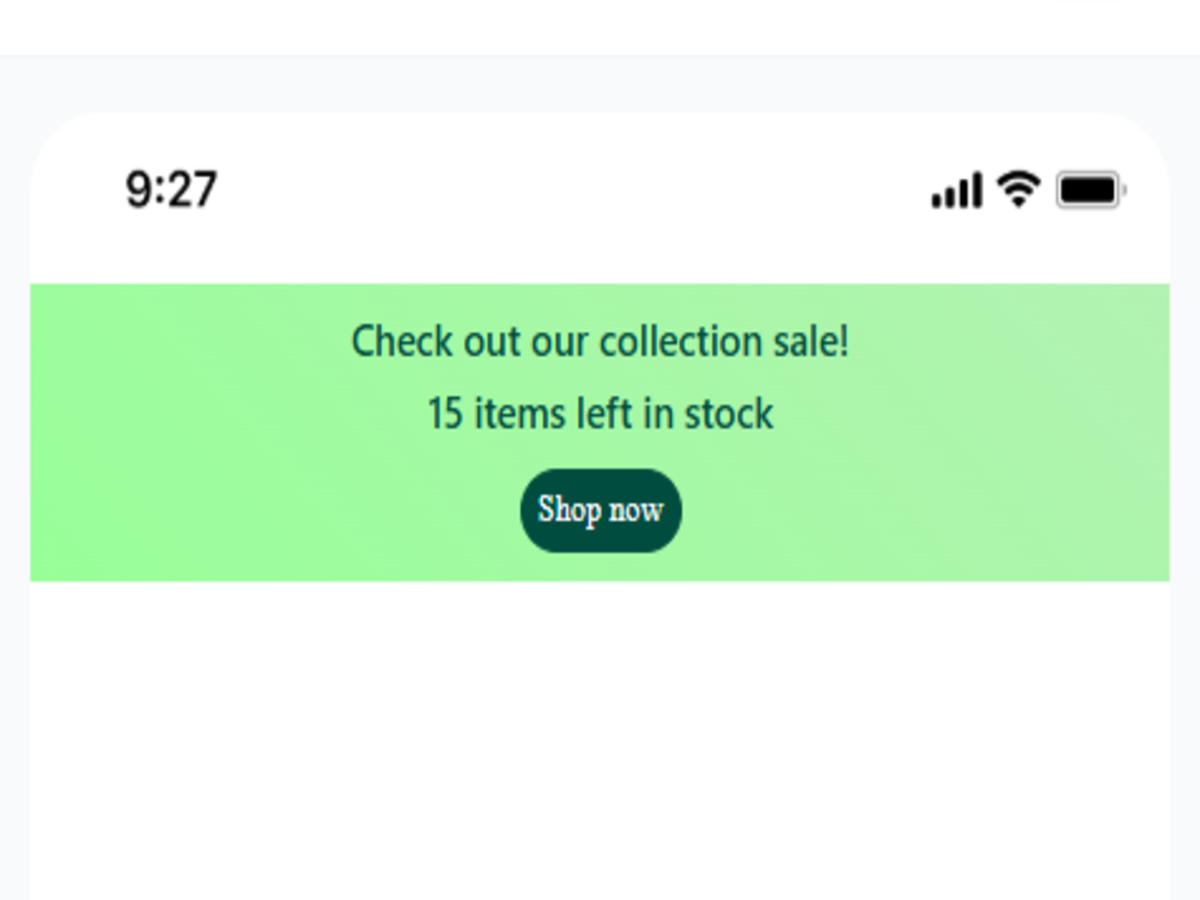This screenshot has width=1200, height=900.
Task: Select the "15 items left in stock" text
Action: coord(600,414)
